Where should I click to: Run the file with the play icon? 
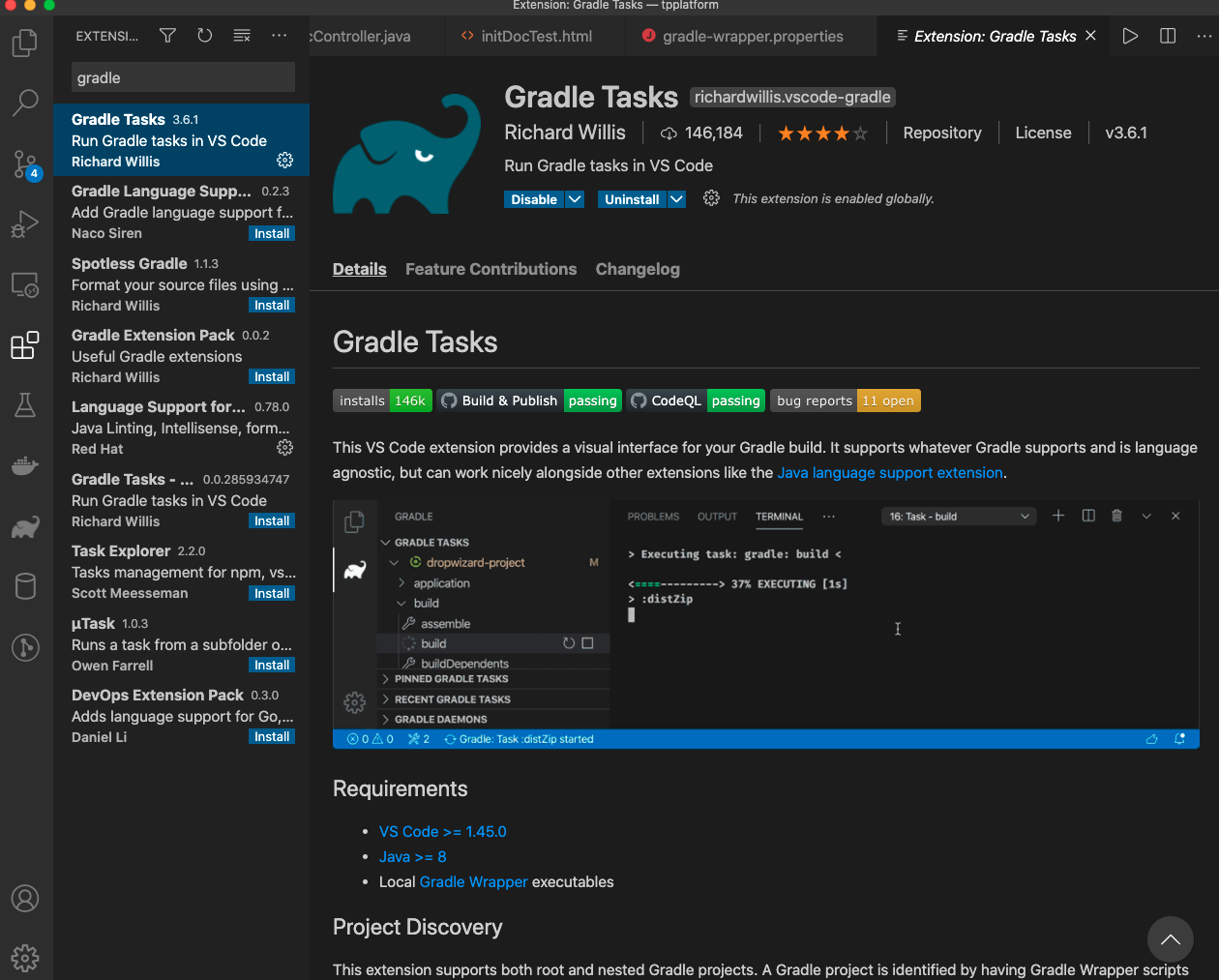click(1130, 36)
